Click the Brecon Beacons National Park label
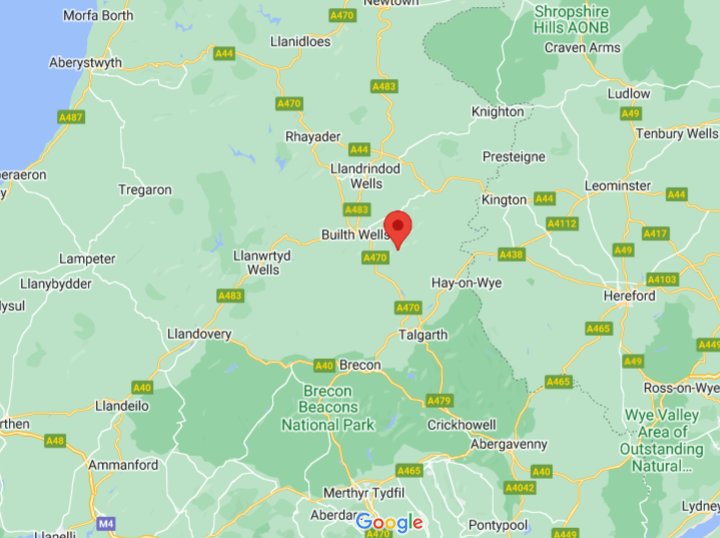The width and height of the screenshot is (720, 538). coord(328,408)
